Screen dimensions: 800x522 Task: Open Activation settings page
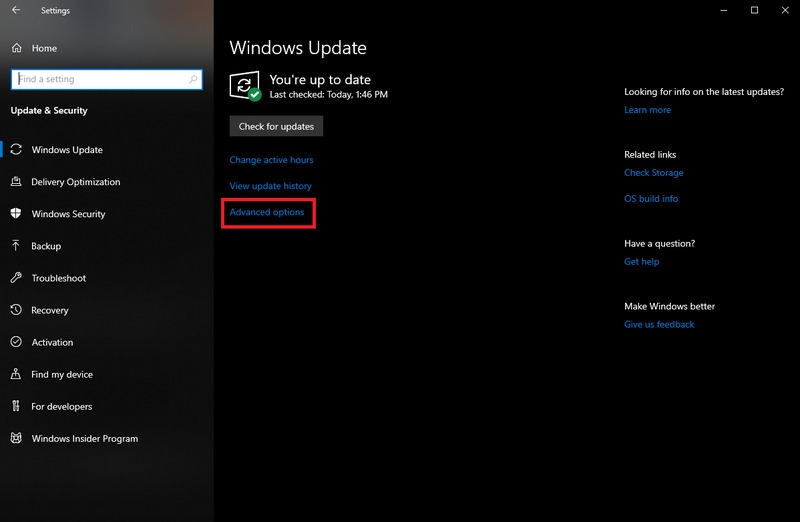coord(52,342)
